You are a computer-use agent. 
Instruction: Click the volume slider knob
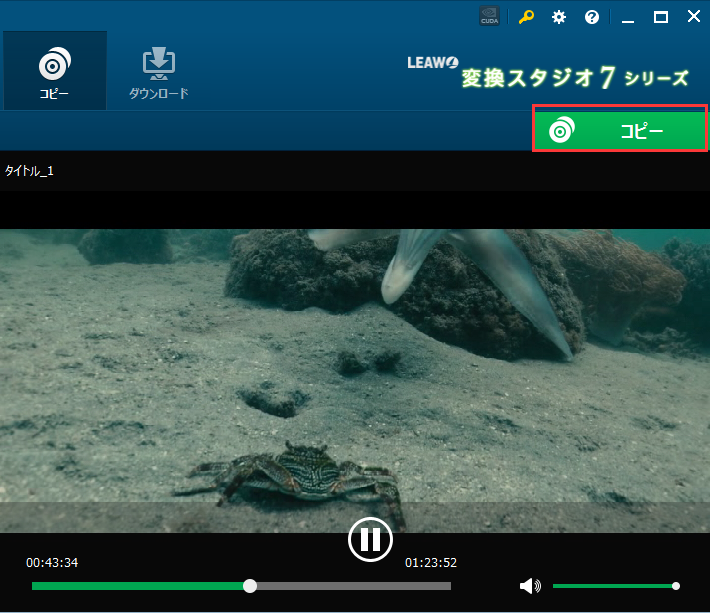676,586
